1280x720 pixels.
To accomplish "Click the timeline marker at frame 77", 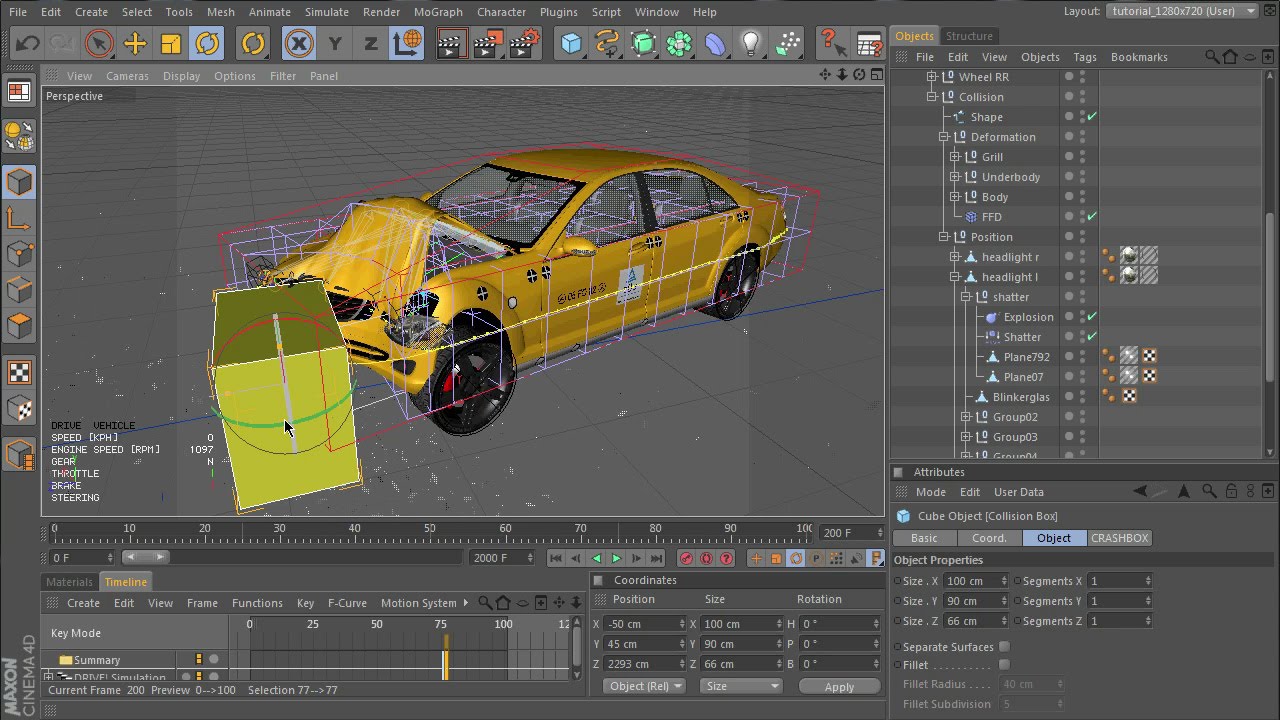I will 445,660.
